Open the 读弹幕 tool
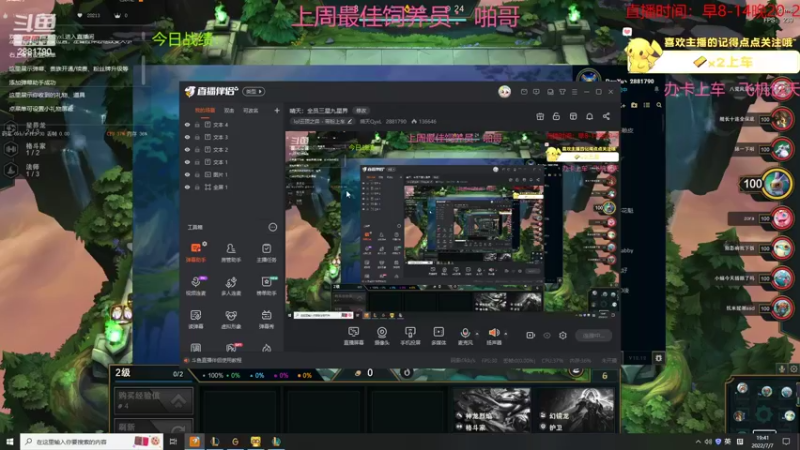800x450 pixels. click(x=196, y=319)
